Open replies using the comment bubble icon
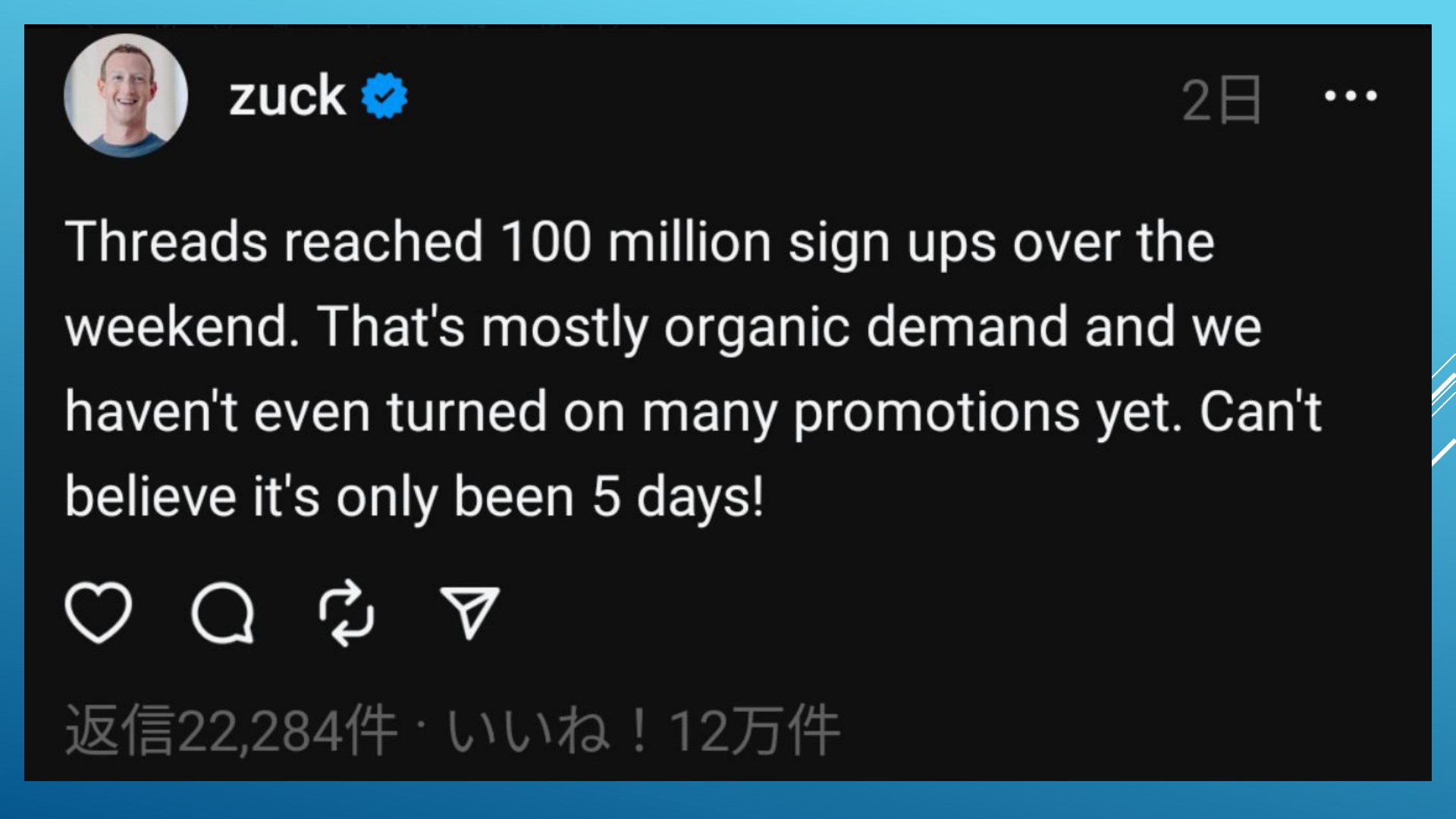The height and width of the screenshot is (819, 1456). 222,613
